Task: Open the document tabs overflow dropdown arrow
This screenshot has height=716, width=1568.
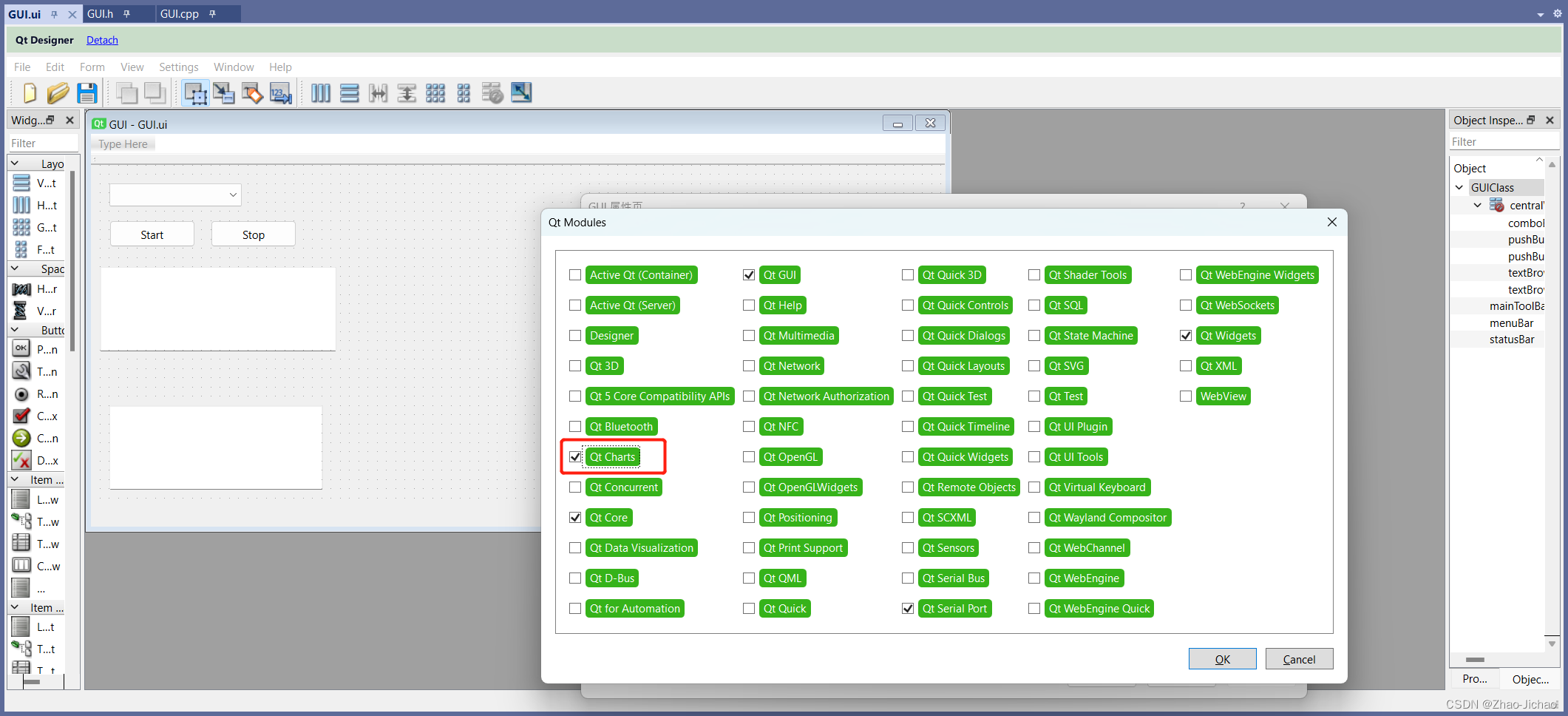Action: click(x=1541, y=14)
